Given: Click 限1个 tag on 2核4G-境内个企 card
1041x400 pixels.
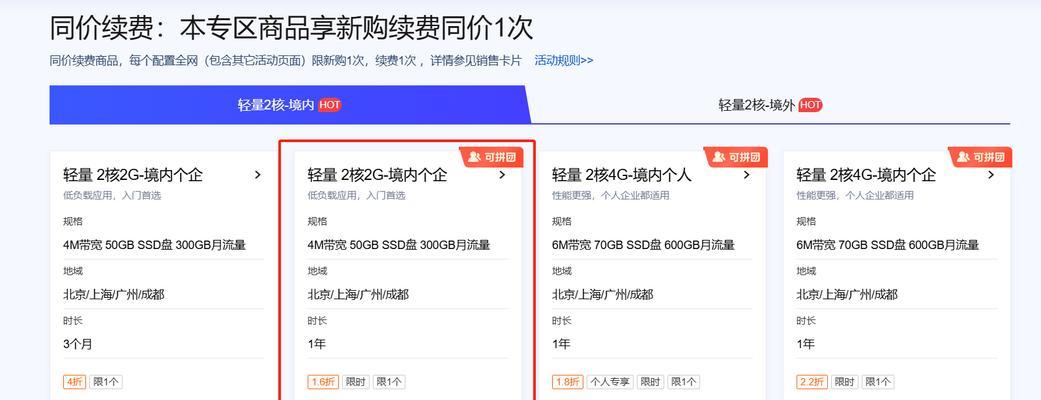Looking at the screenshot, I should 878,382.
